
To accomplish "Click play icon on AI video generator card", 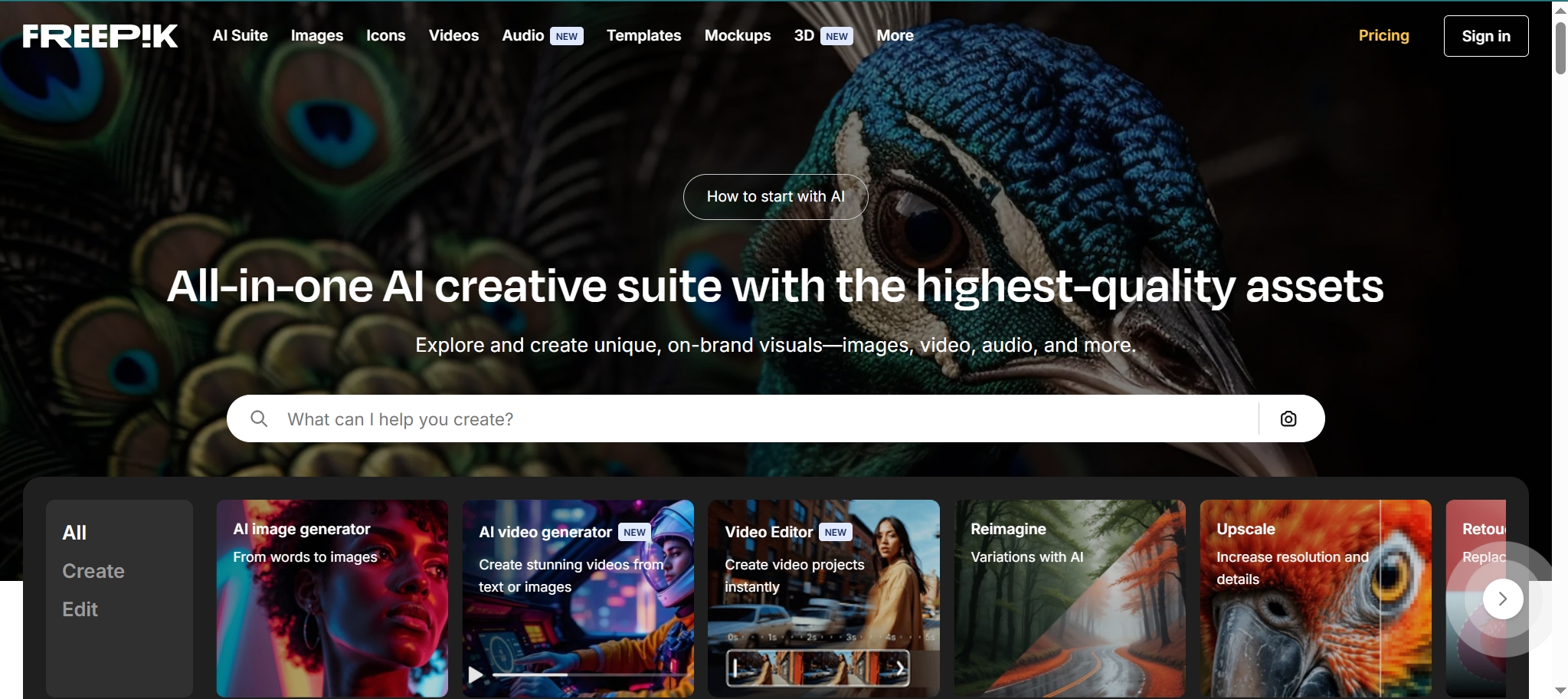I will pyautogui.click(x=476, y=674).
